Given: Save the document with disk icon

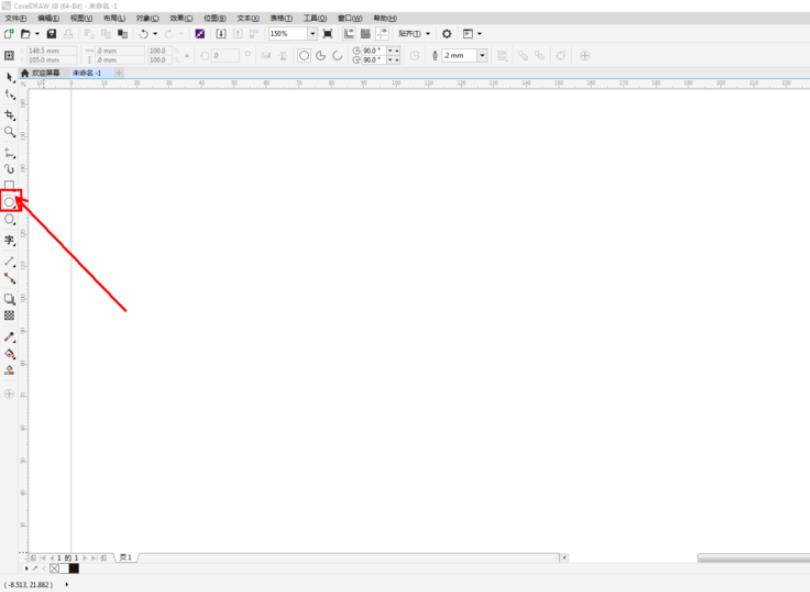Looking at the screenshot, I should 51,34.
